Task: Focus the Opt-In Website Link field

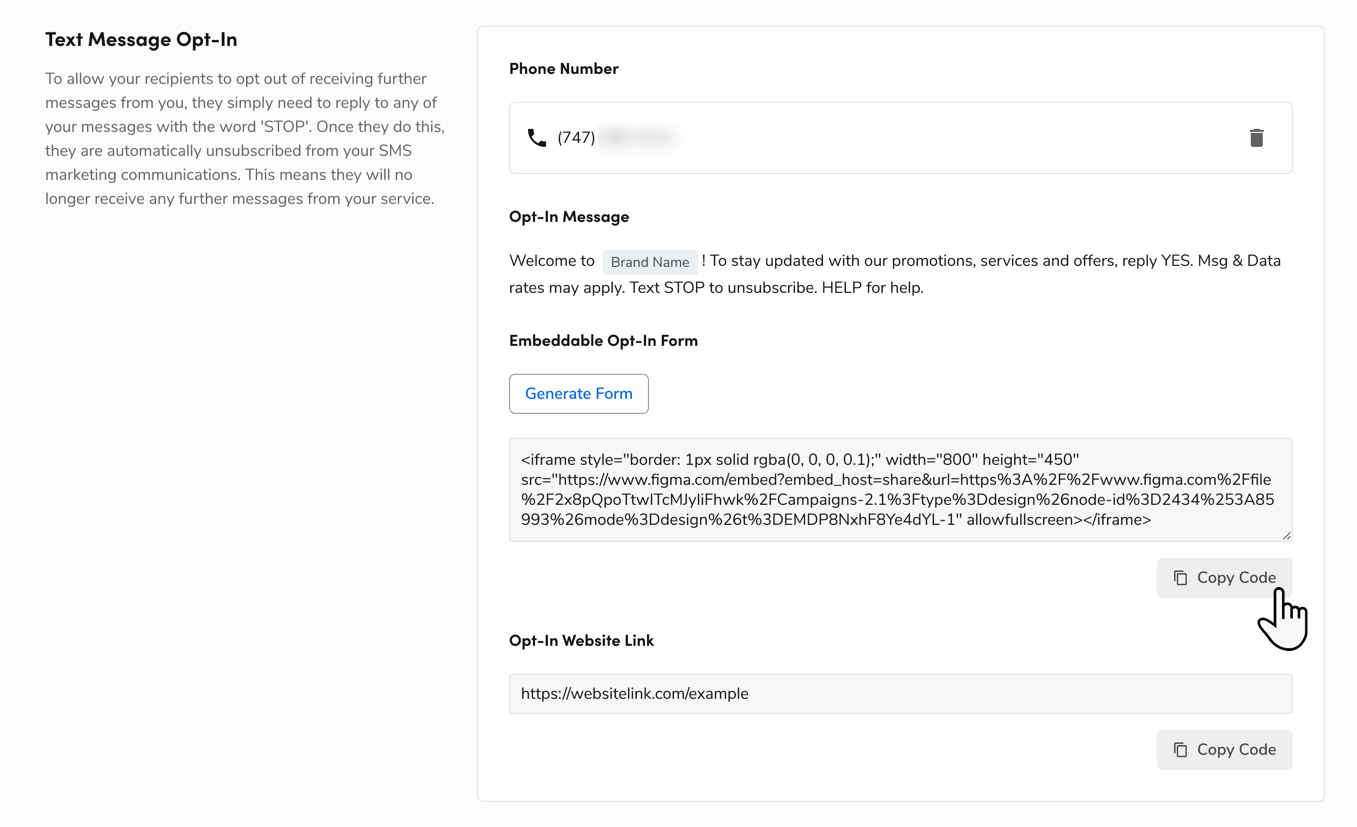Action: tap(900, 694)
